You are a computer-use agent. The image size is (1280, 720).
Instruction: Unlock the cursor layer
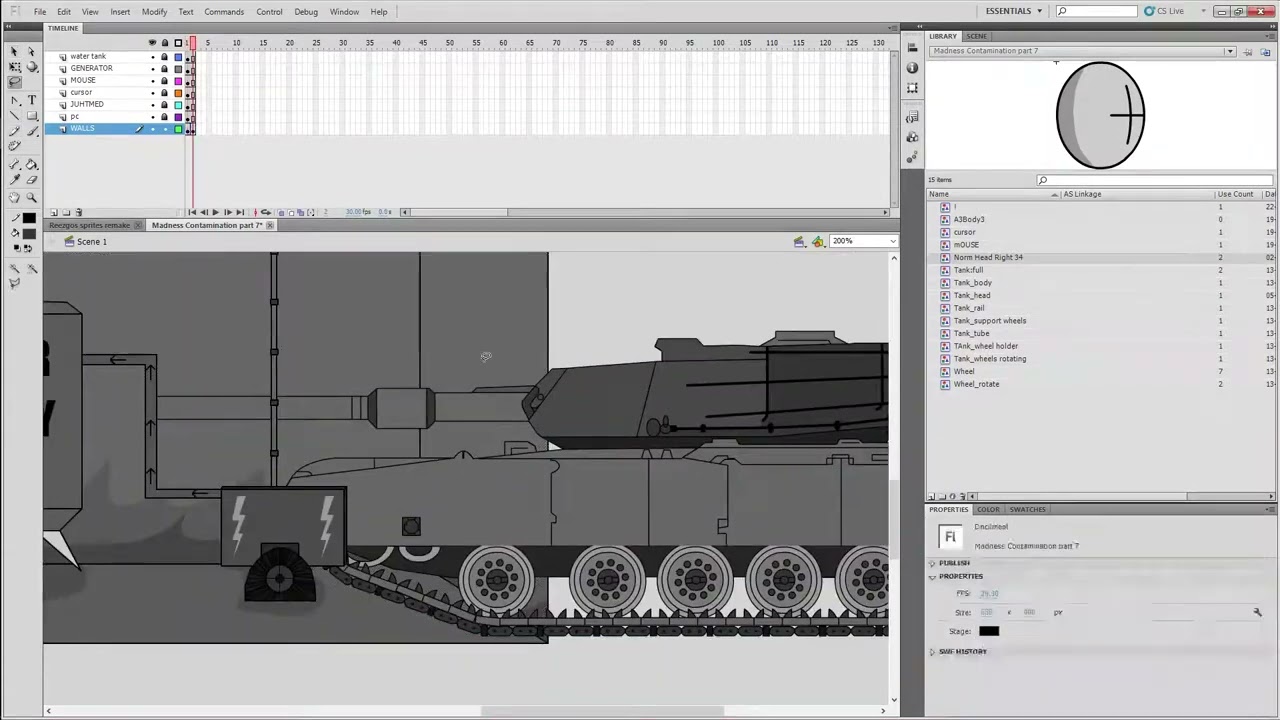[x=165, y=92]
